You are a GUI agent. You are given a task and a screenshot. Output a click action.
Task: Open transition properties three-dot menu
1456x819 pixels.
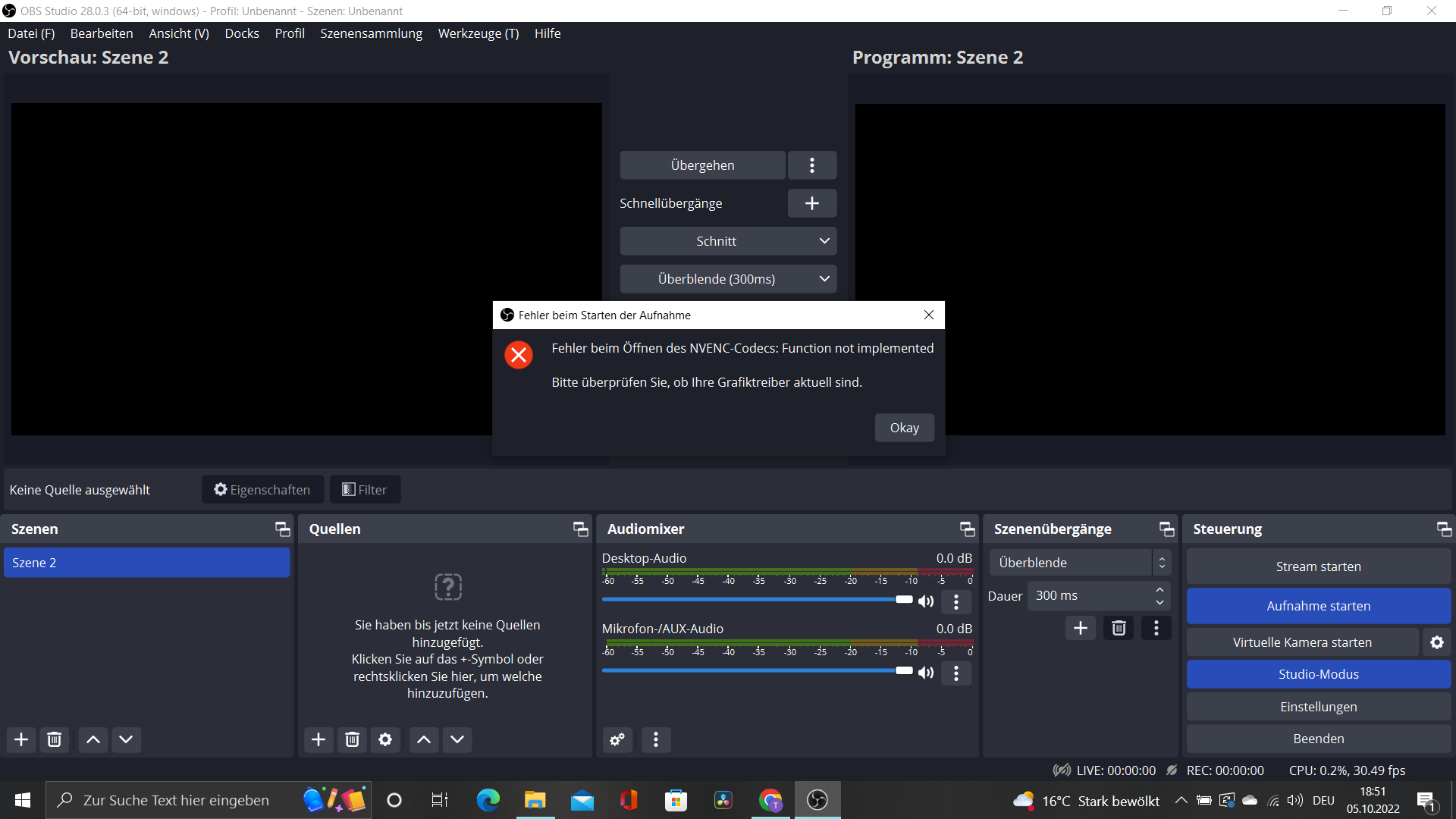click(1156, 628)
